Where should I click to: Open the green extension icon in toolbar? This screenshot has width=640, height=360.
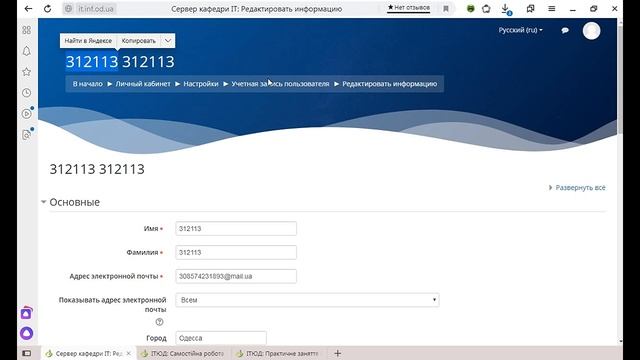click(471, 9)
